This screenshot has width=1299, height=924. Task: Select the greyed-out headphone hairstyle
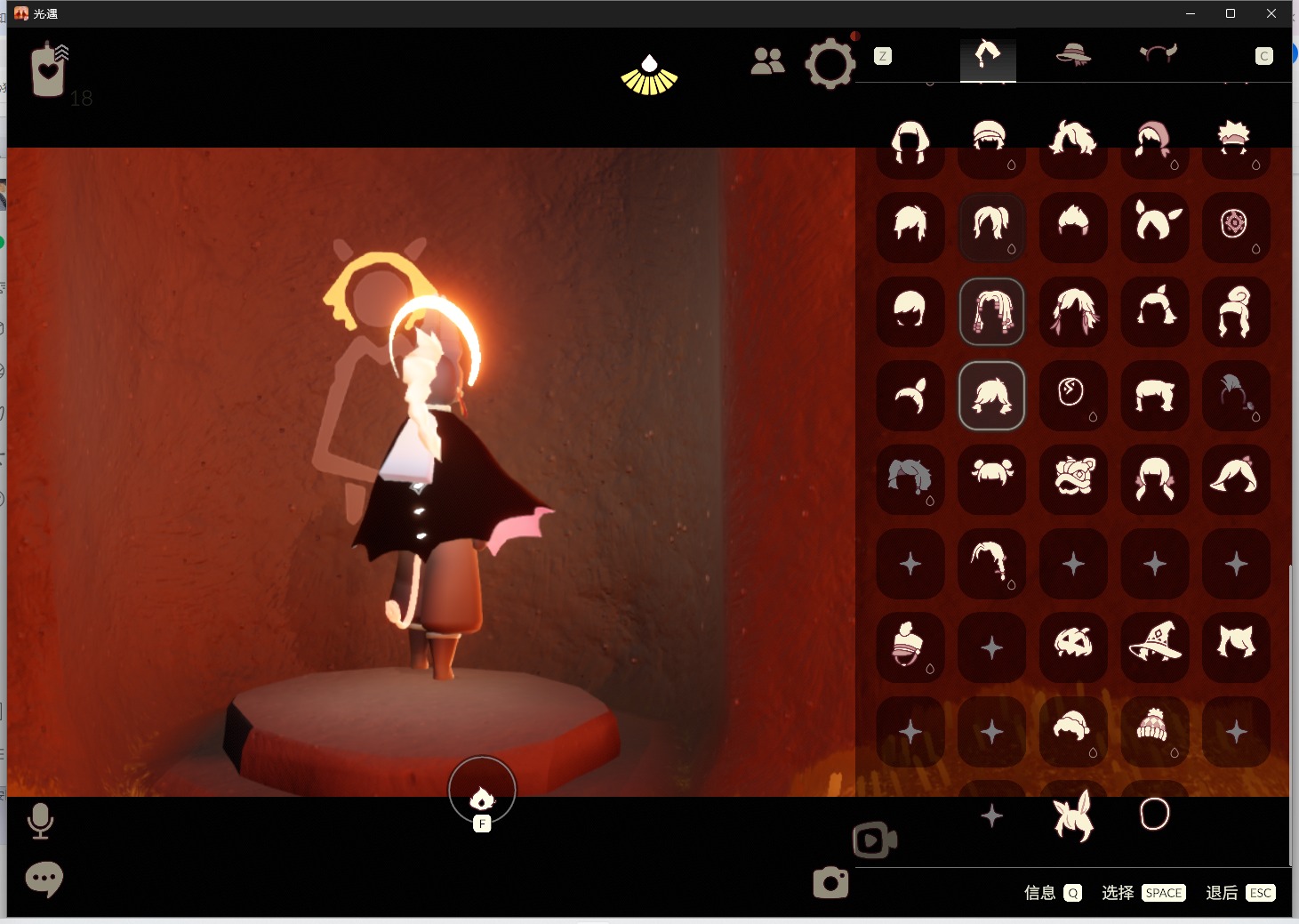point(1236,396)
